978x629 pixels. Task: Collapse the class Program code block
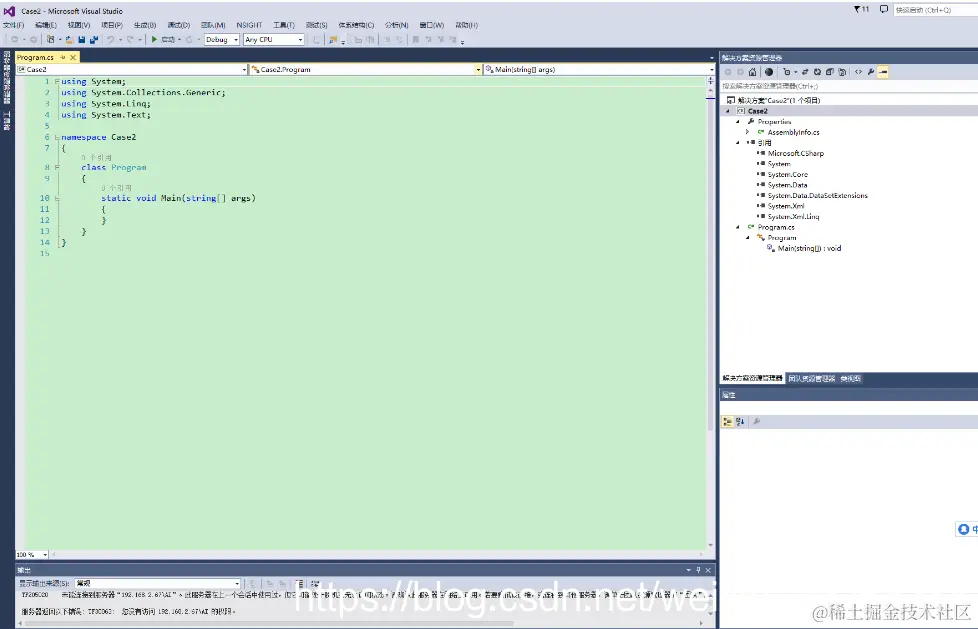click(57, 167)
